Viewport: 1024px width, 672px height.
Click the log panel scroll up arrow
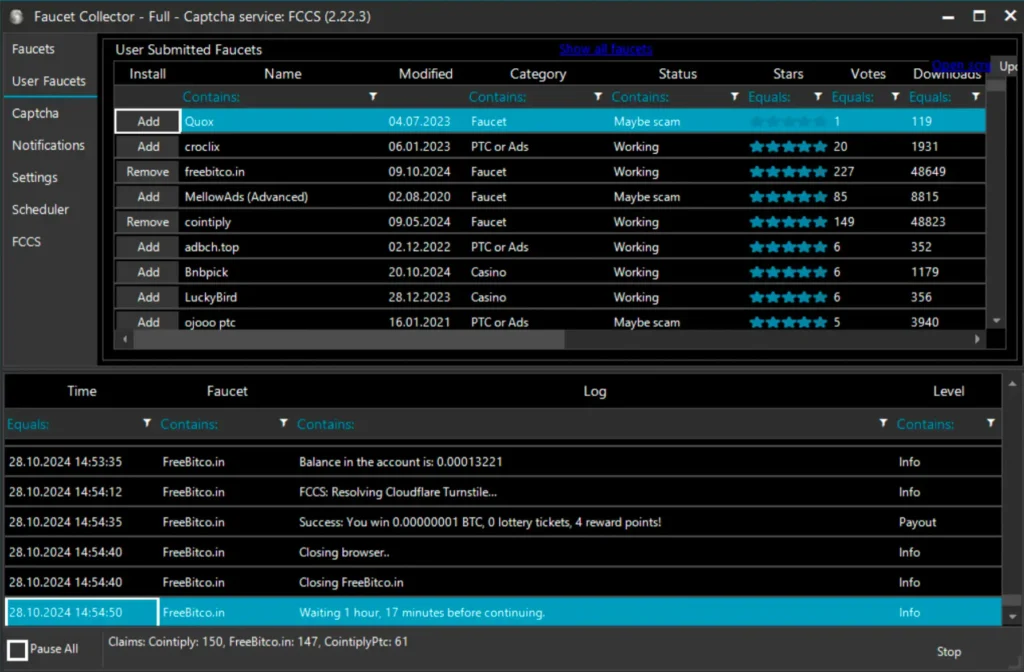[x=1012, y=384]
